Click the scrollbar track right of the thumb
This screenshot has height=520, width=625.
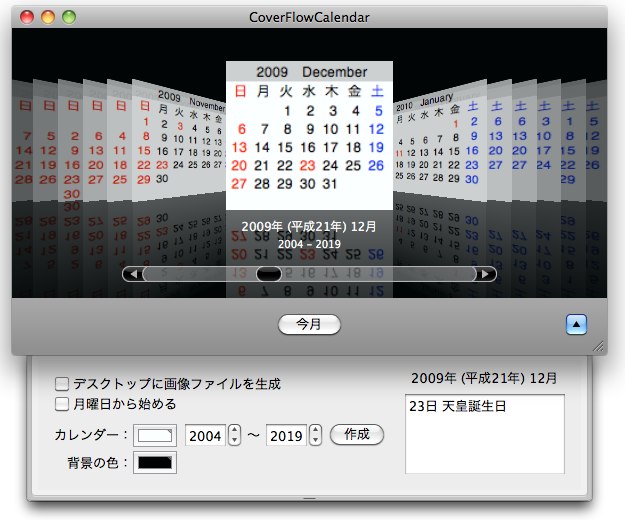[x=379, y=274]
